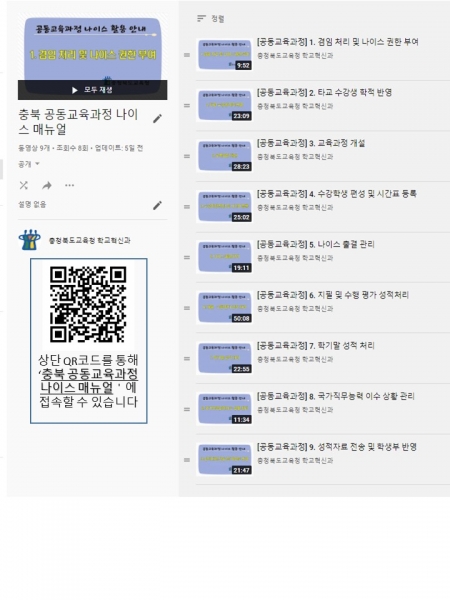Select video 4. 수강학생 편성 및 시간표 등록
Viewport: 450px width, 600px height.
click(x=337, y=194)
